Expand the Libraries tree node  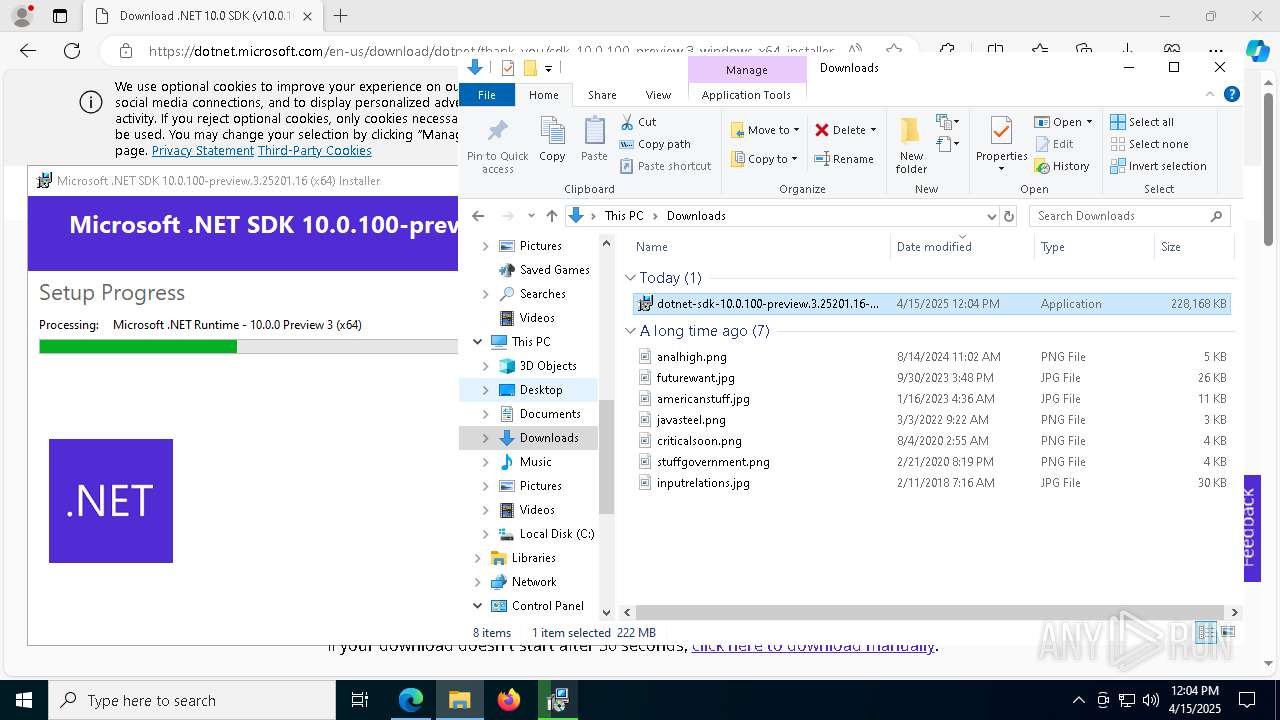(x=478, y=558)
